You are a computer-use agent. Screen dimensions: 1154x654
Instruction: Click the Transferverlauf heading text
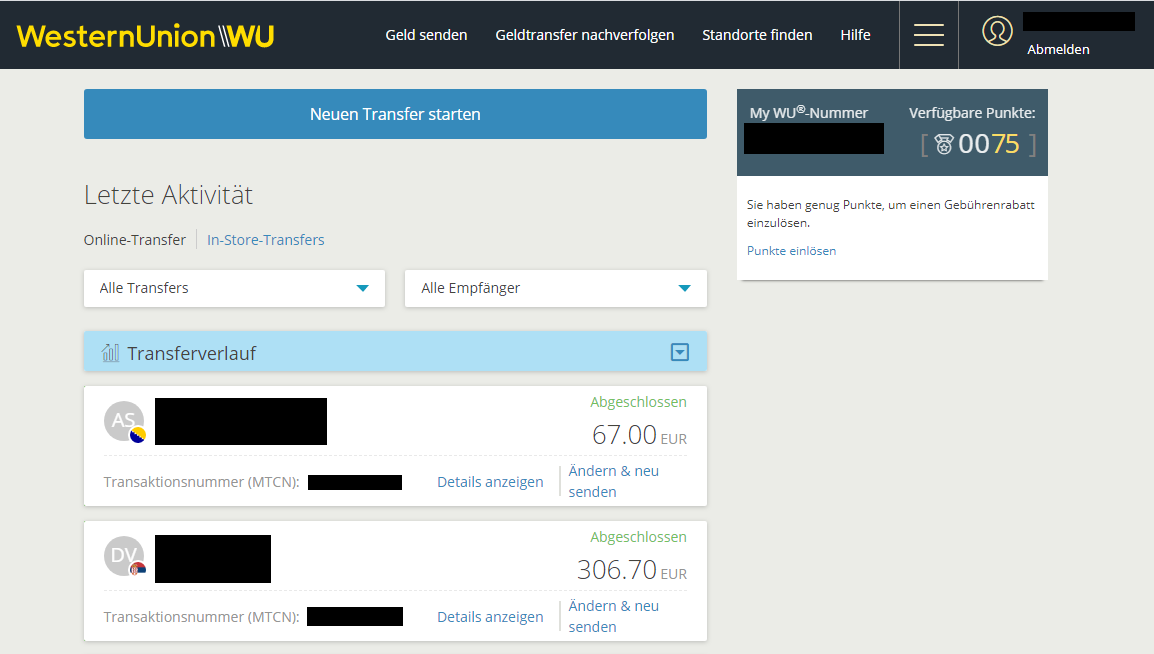[x=191, y=354]
